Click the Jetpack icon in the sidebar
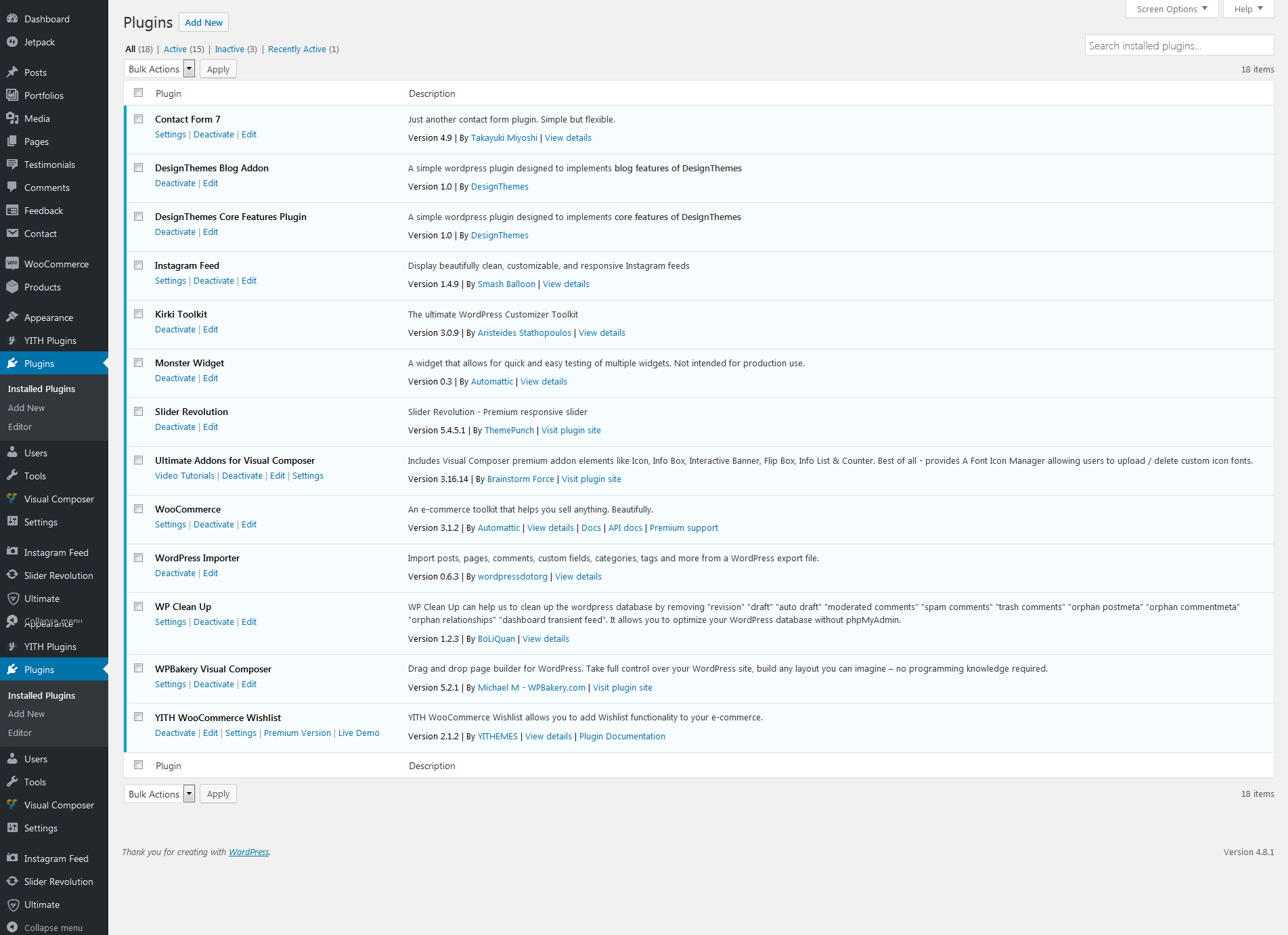The height and width of the screenshot is (935, 1288). pyautogui.click(x=12, y=42)
